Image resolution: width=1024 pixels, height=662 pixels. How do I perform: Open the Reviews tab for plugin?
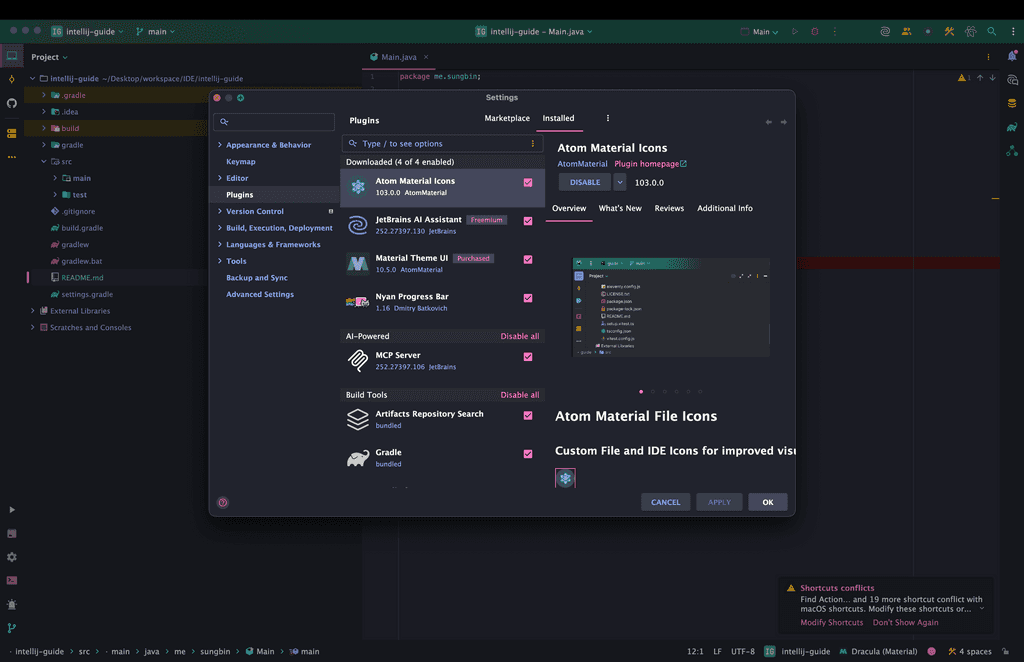669,208
